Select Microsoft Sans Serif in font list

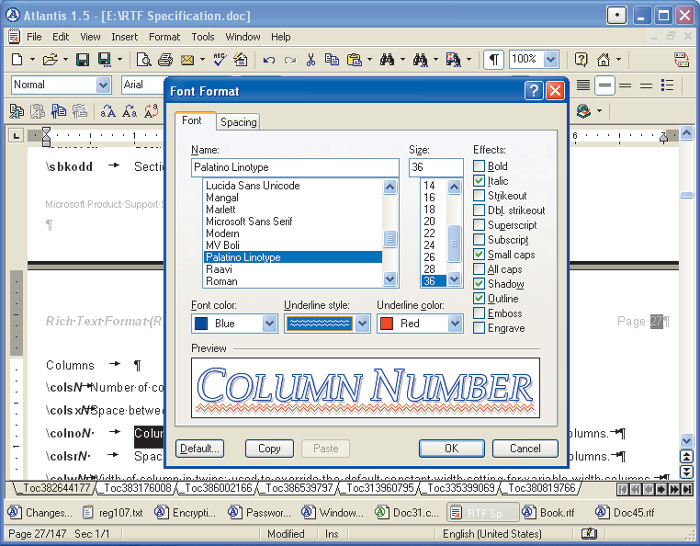249,221
